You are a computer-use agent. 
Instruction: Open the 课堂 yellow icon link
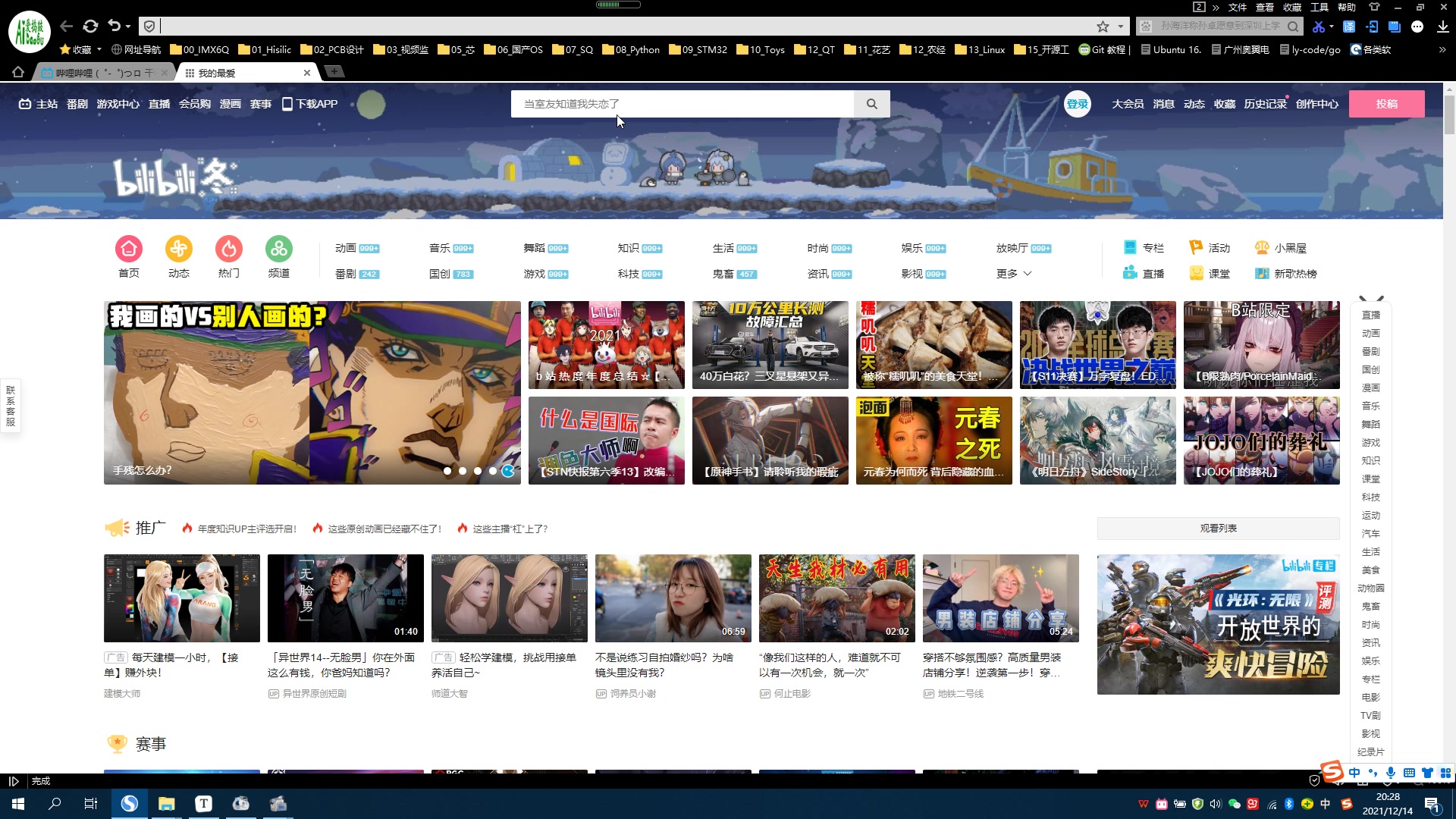[1210, 273]
